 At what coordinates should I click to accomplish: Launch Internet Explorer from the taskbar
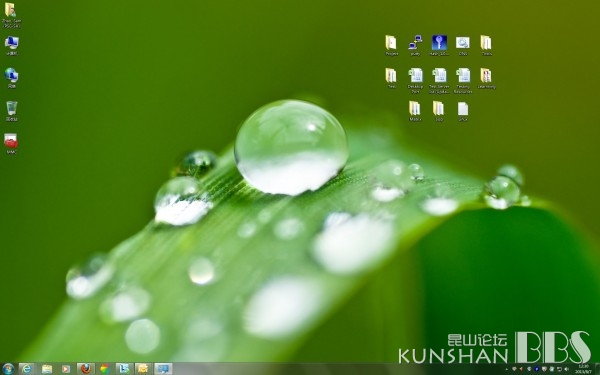click(27, 369)
